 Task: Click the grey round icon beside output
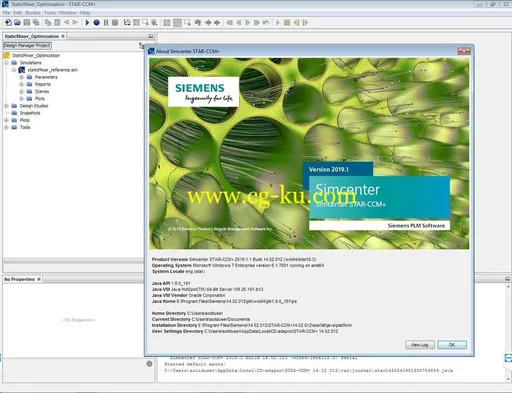tap(149, 364)
